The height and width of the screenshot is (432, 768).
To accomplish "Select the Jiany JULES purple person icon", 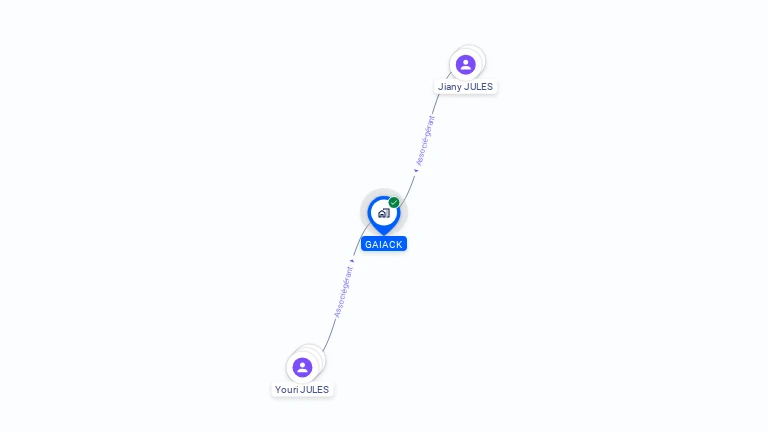I will (465, 65).
